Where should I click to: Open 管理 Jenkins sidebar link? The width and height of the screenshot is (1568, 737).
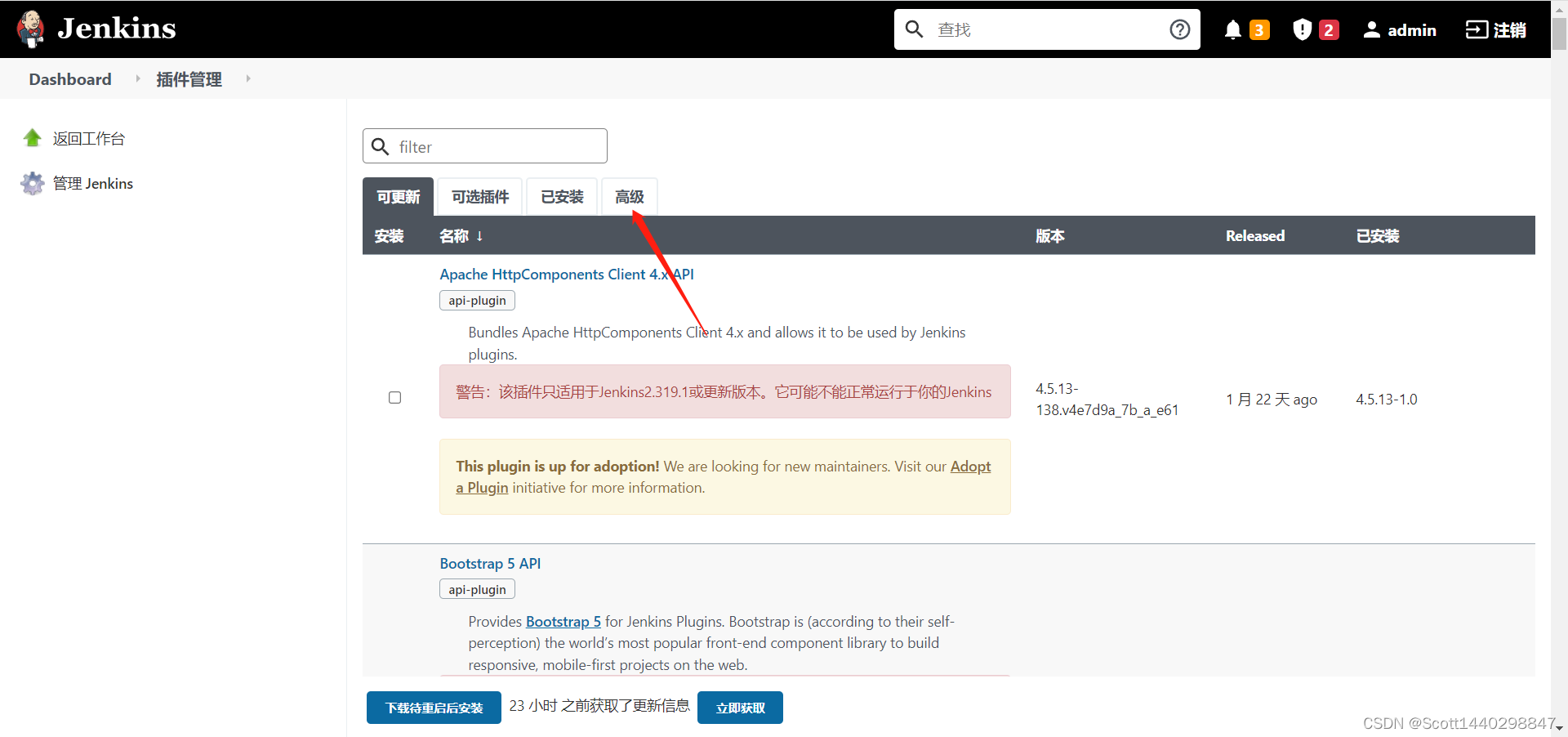(93, 184)
